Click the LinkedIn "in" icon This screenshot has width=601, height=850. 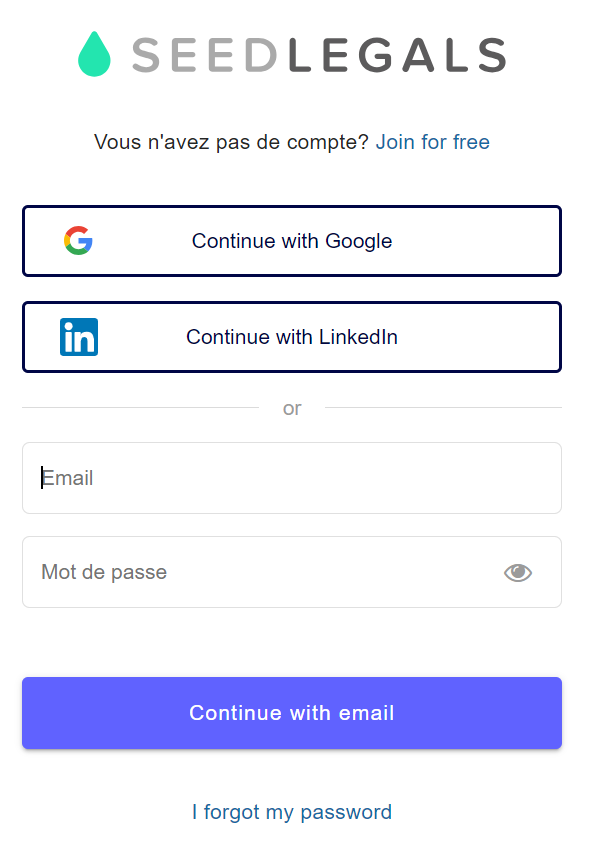tap(79, 337)
